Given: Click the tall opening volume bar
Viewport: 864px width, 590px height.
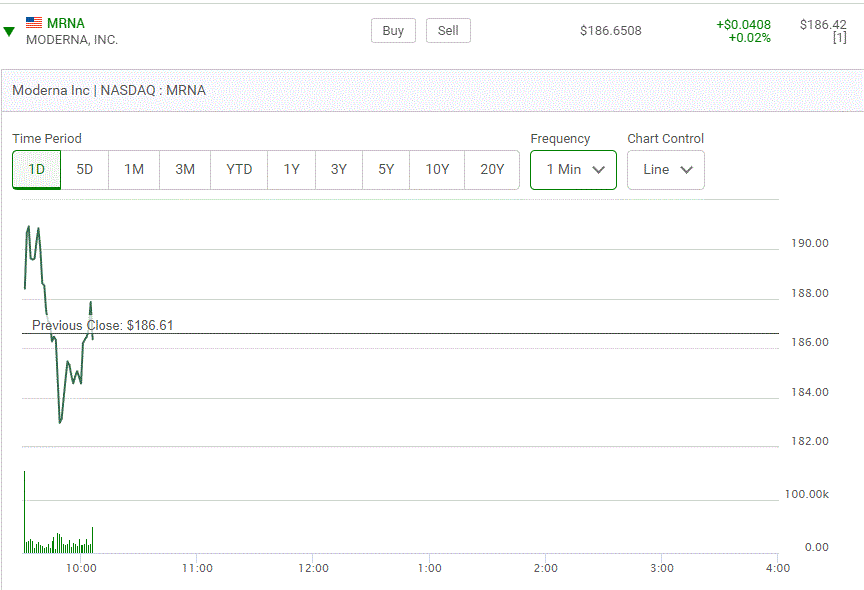Looking at the screenshot, I should coord(24,512).
